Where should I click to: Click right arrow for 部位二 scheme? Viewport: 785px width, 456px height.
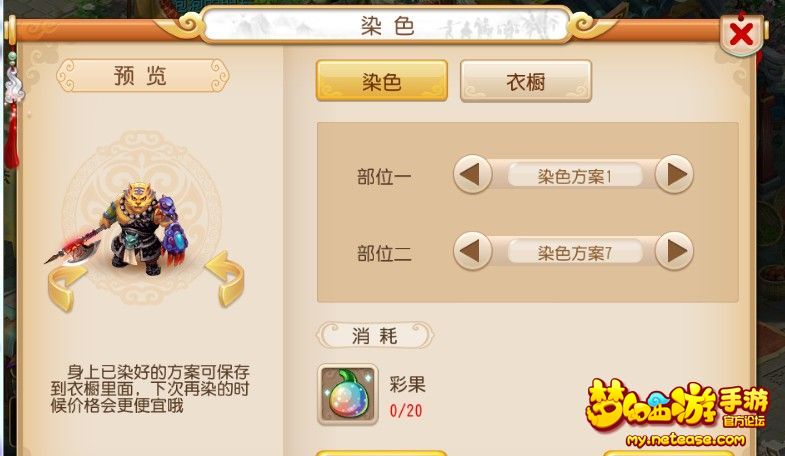(x=674, y=251)
